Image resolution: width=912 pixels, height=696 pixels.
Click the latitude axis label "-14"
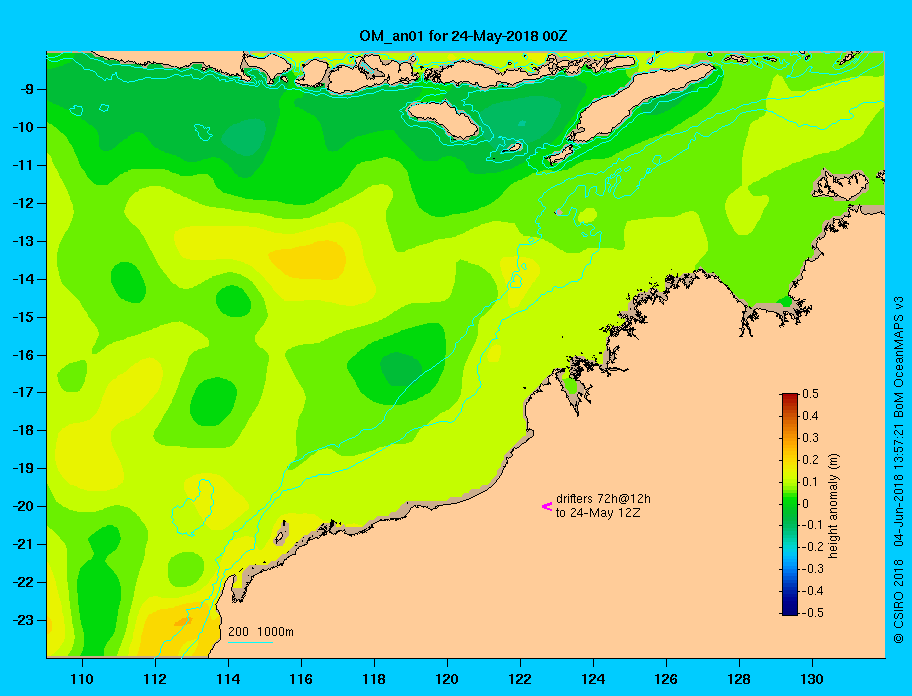(23, 279)
